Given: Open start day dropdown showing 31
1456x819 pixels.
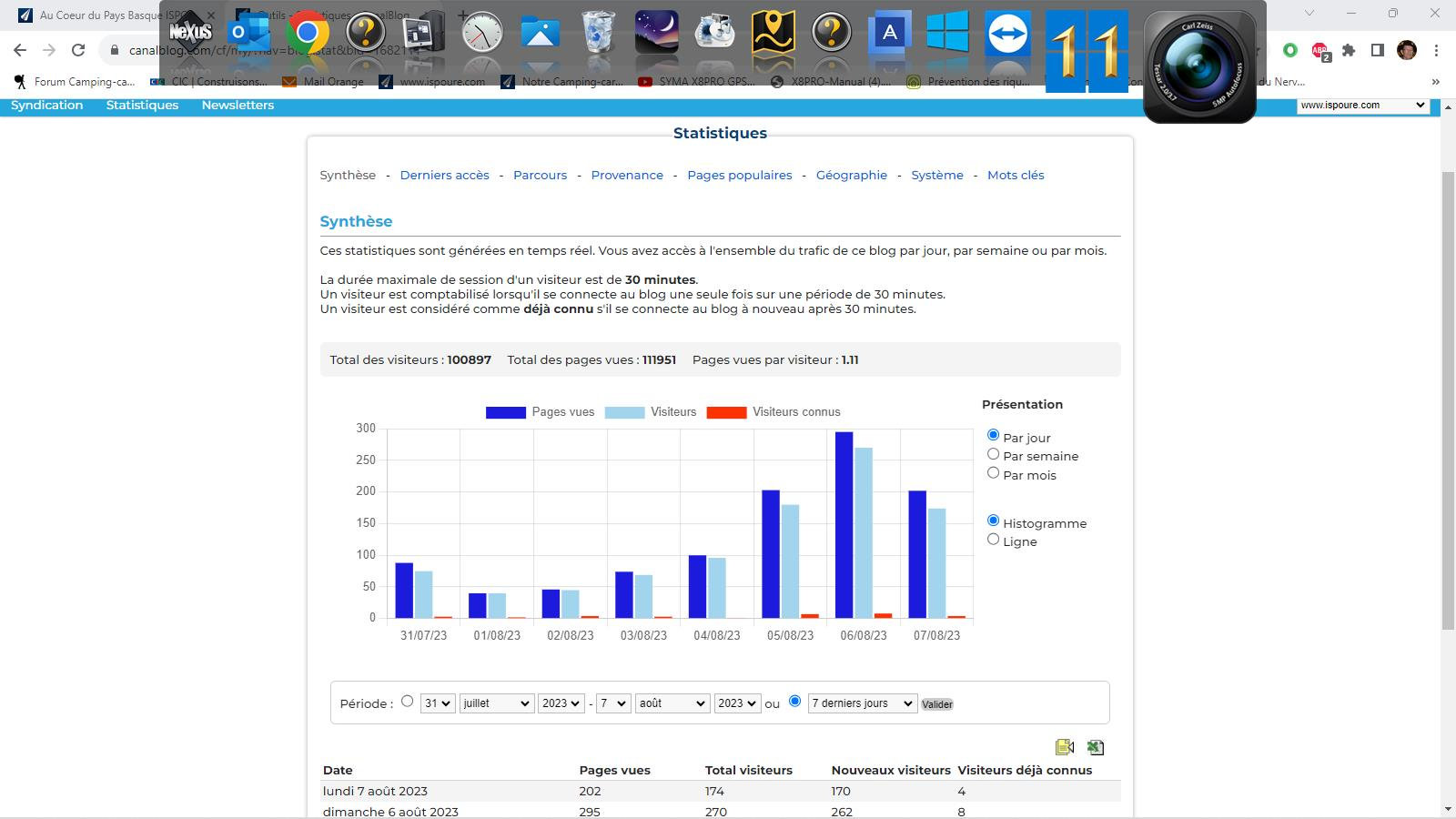Looking at the screenshot, I should tap(438, 703).
